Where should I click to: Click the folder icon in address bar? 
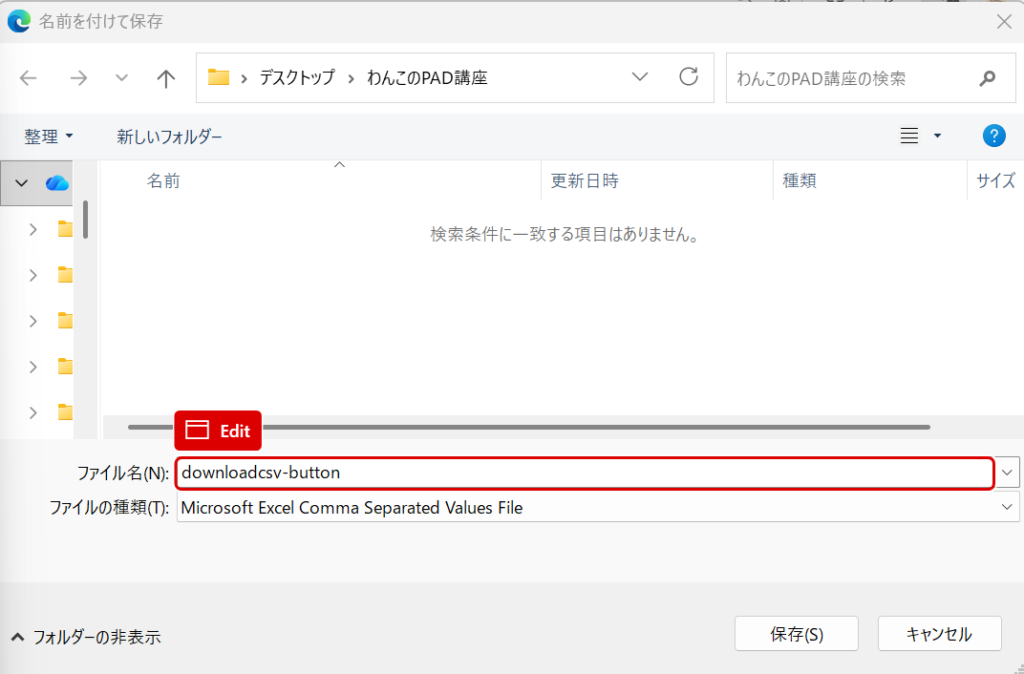pyautogui.click(x=218, y=78)
